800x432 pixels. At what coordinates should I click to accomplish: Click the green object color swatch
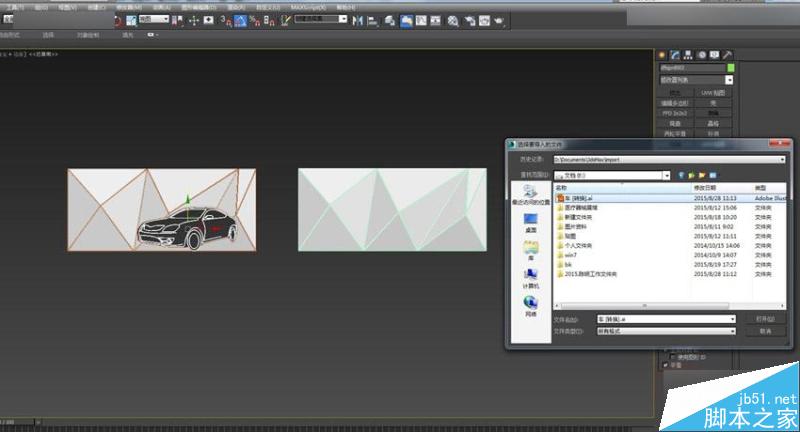click(x=730, y=68)
